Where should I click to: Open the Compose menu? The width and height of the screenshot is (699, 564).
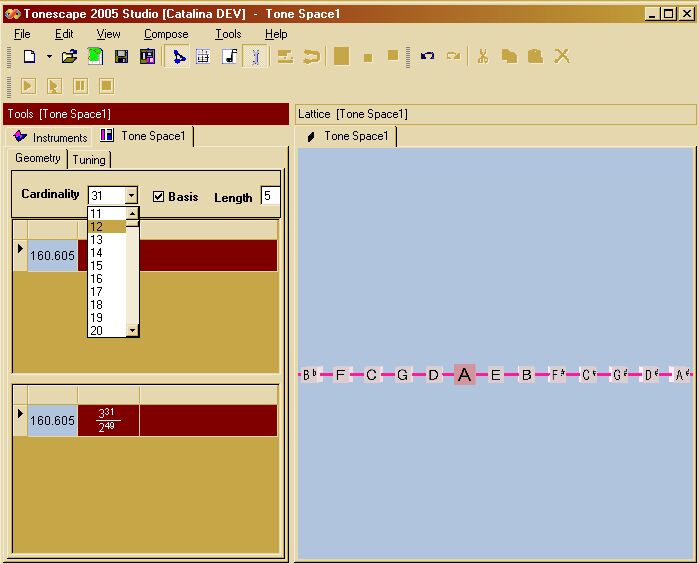pyautogui.click(x=166, y=34)
